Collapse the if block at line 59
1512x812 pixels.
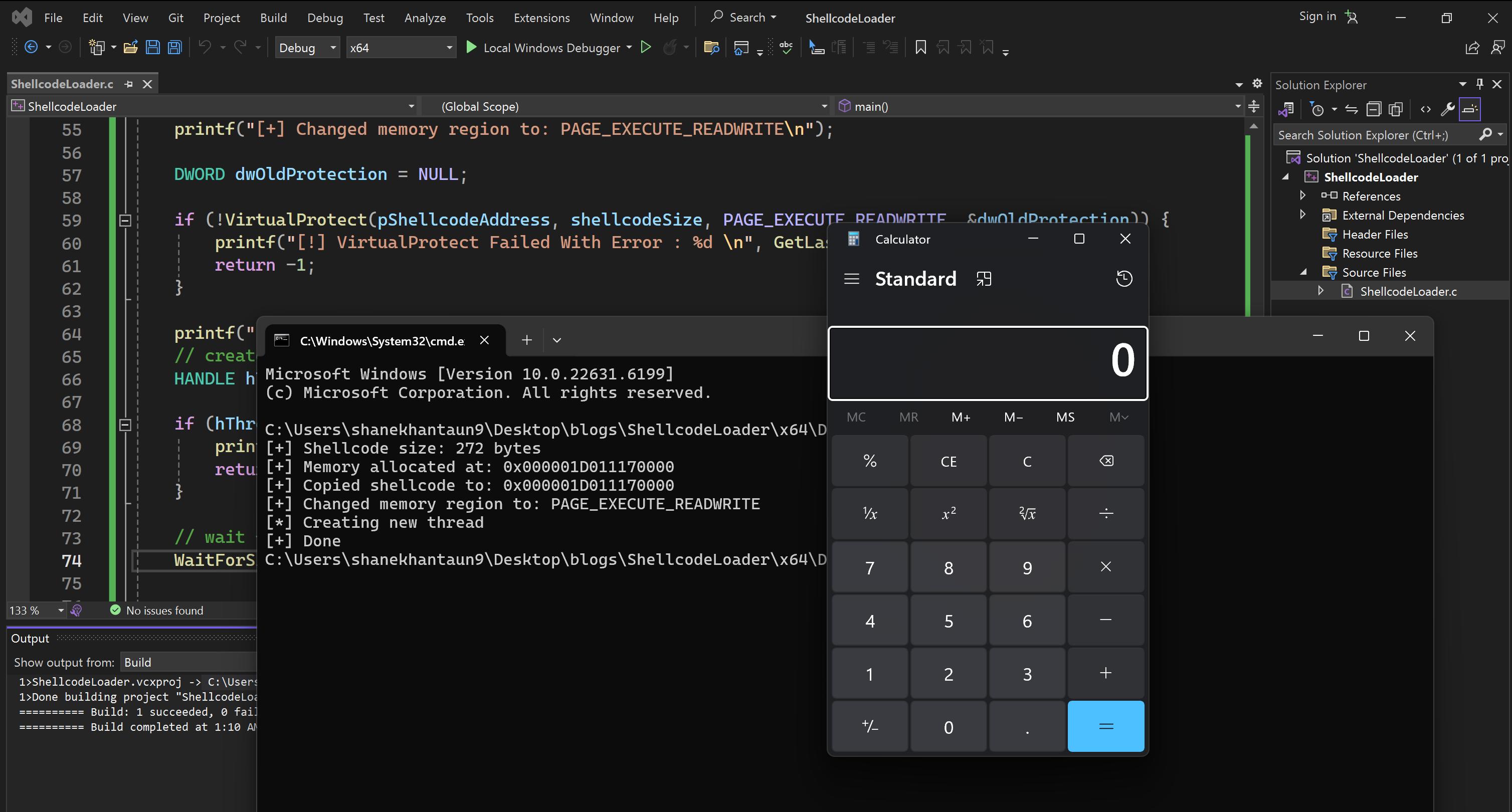click(x=125, y=221)
